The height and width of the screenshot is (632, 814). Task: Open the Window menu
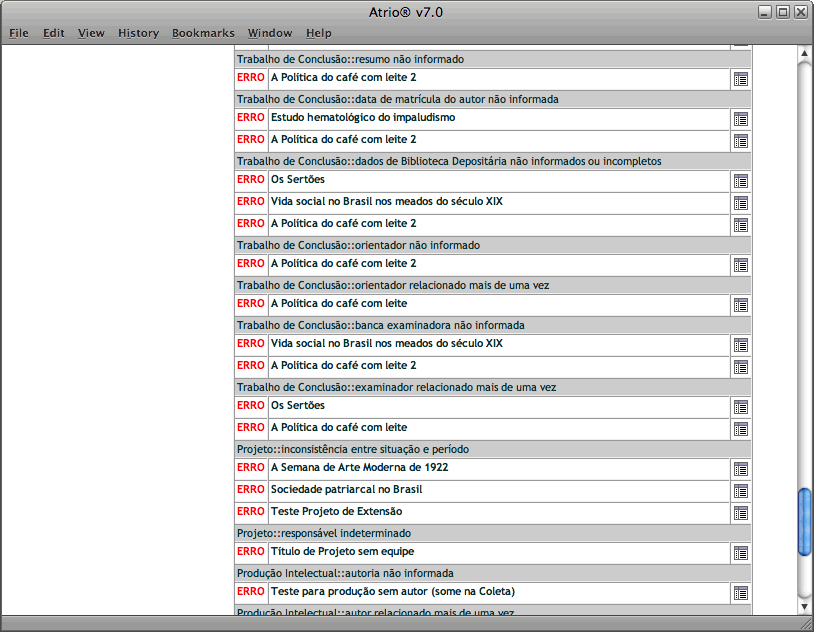(270, 33)
